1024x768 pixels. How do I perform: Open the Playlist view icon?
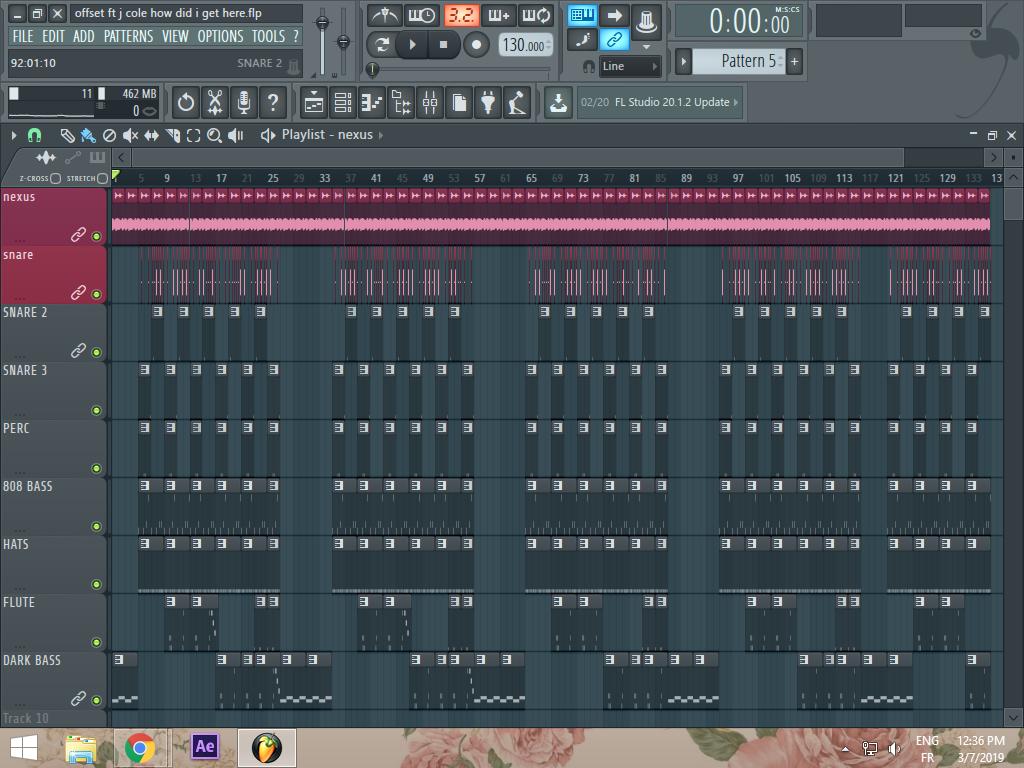[314, 103]
